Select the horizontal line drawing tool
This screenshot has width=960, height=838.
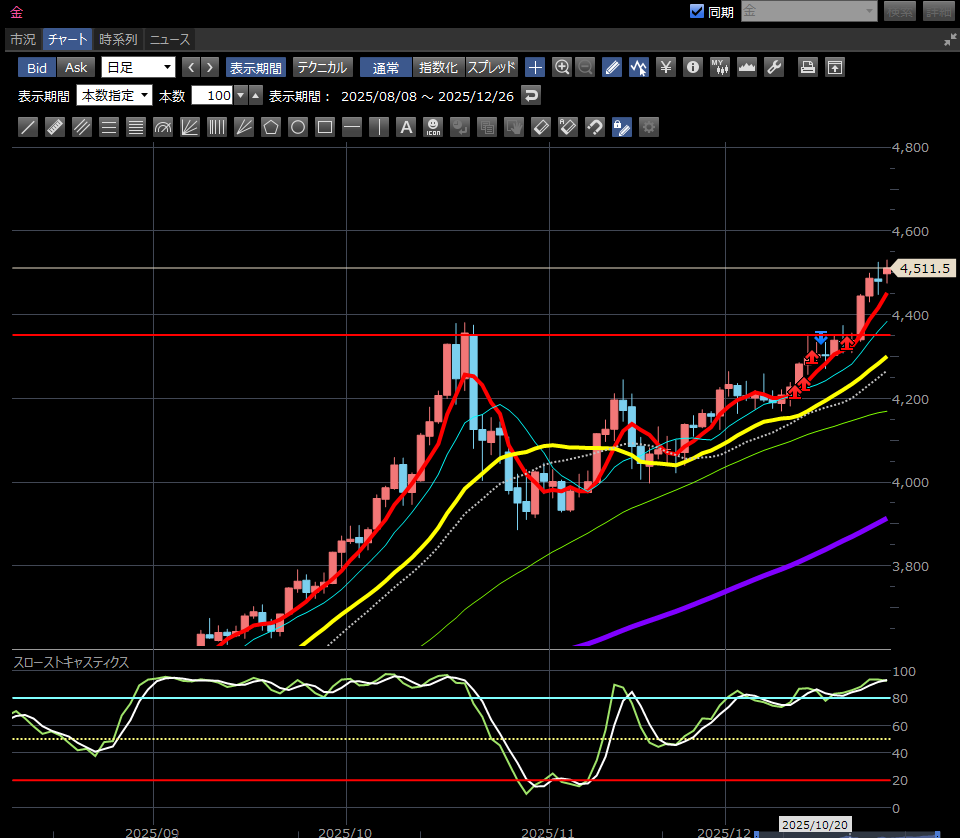click(x=351, y=127)
